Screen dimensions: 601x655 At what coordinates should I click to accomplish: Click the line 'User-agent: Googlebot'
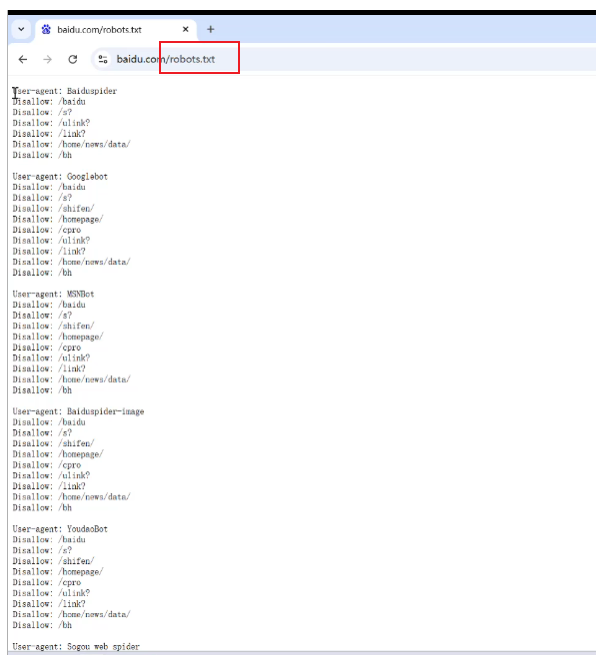coord(60,177)
